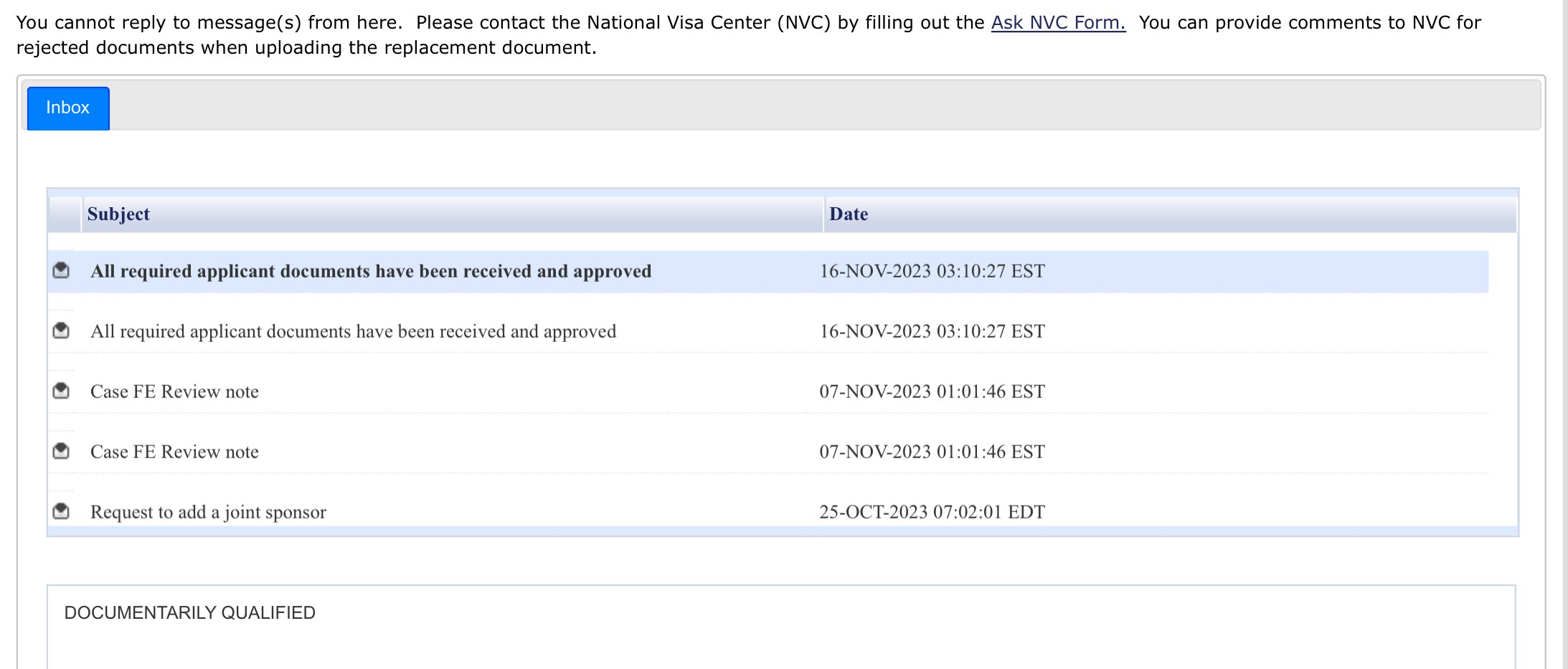Click first 07-NOV-2023 01:01:46 EST date cell
1568x669 pixels.
[932, 392]
